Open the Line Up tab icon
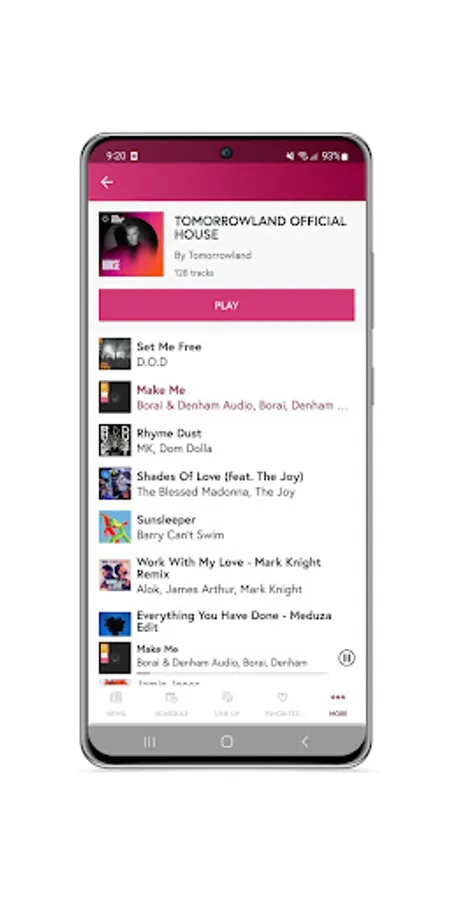 (227, 698)
